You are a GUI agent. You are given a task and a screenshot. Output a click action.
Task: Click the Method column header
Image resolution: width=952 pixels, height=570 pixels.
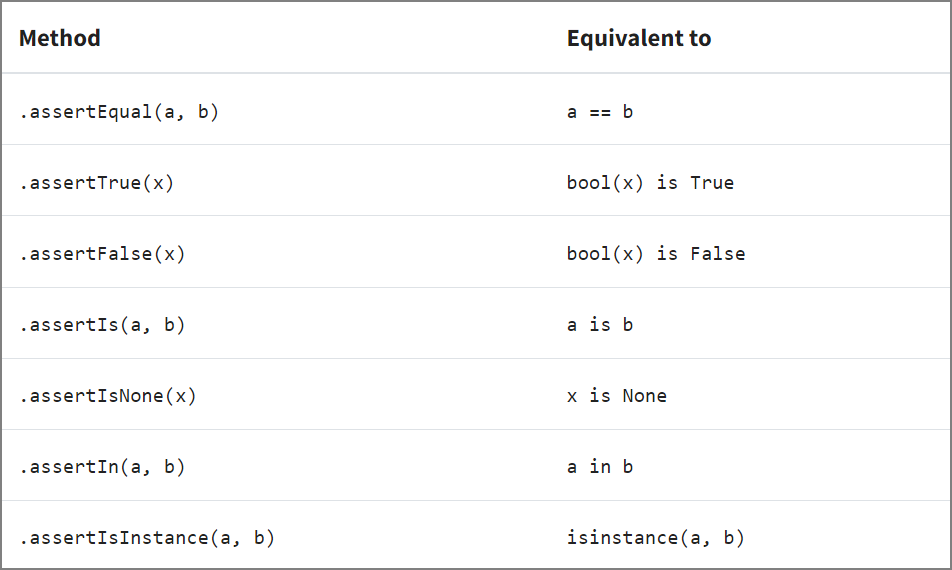(60, 38)
